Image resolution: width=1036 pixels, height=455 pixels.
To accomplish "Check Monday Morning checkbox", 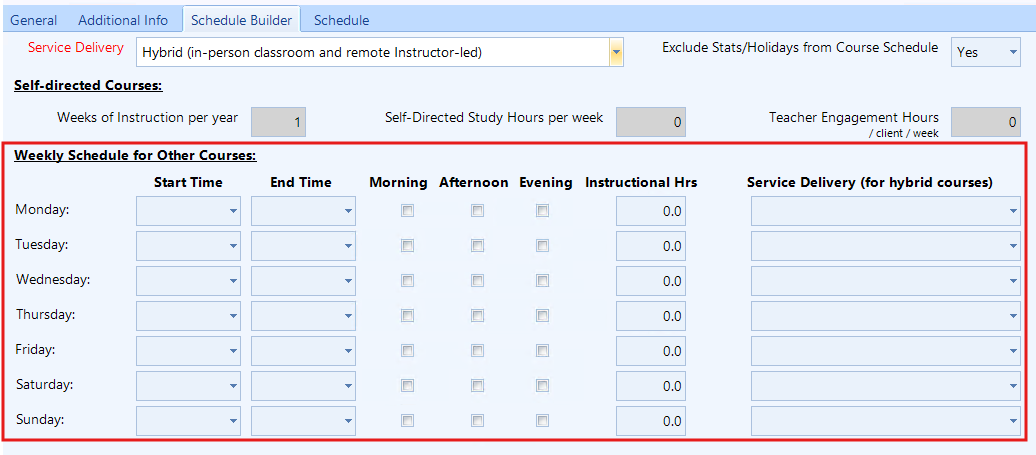I will tap(408, 211).
